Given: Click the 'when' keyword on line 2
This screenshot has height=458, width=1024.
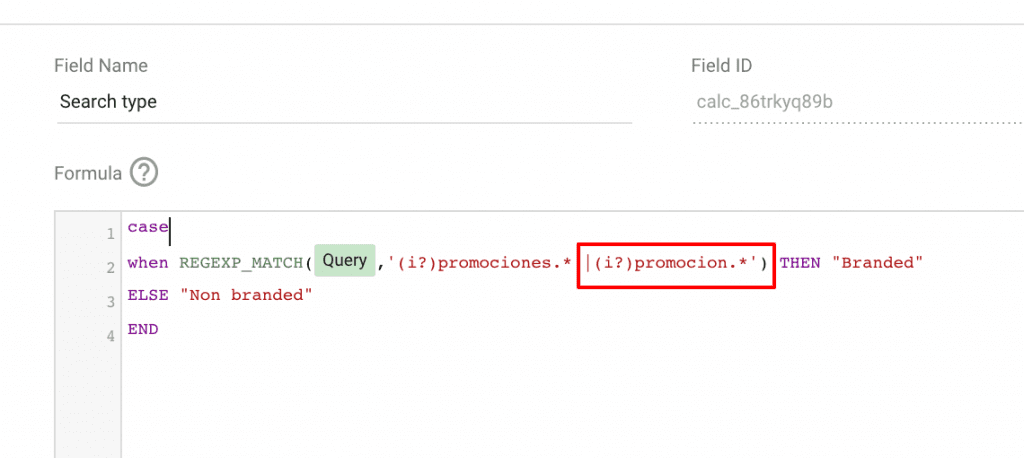Looking at the screenshot, I should coord(148,263).
